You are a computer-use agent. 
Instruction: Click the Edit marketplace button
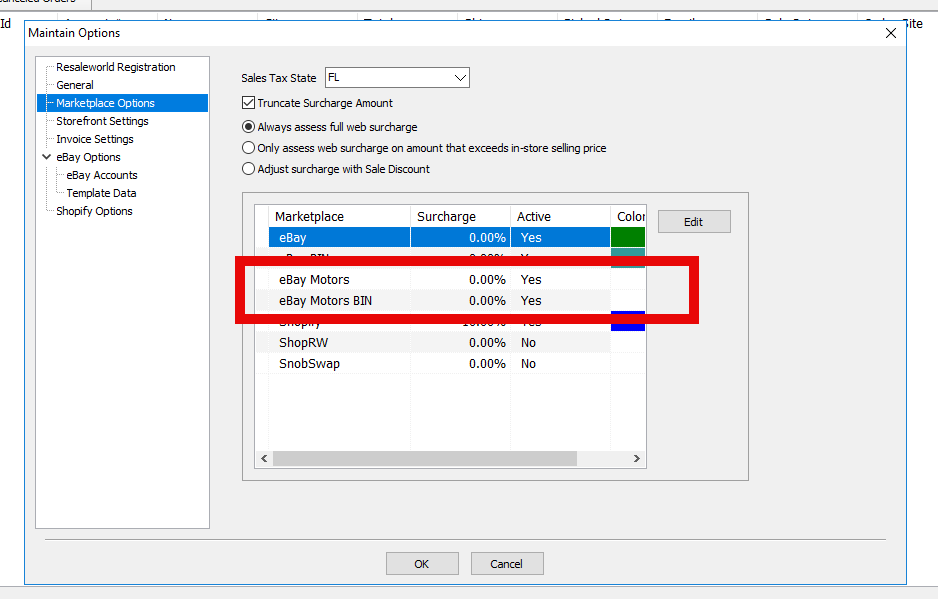tap(694, 221)
